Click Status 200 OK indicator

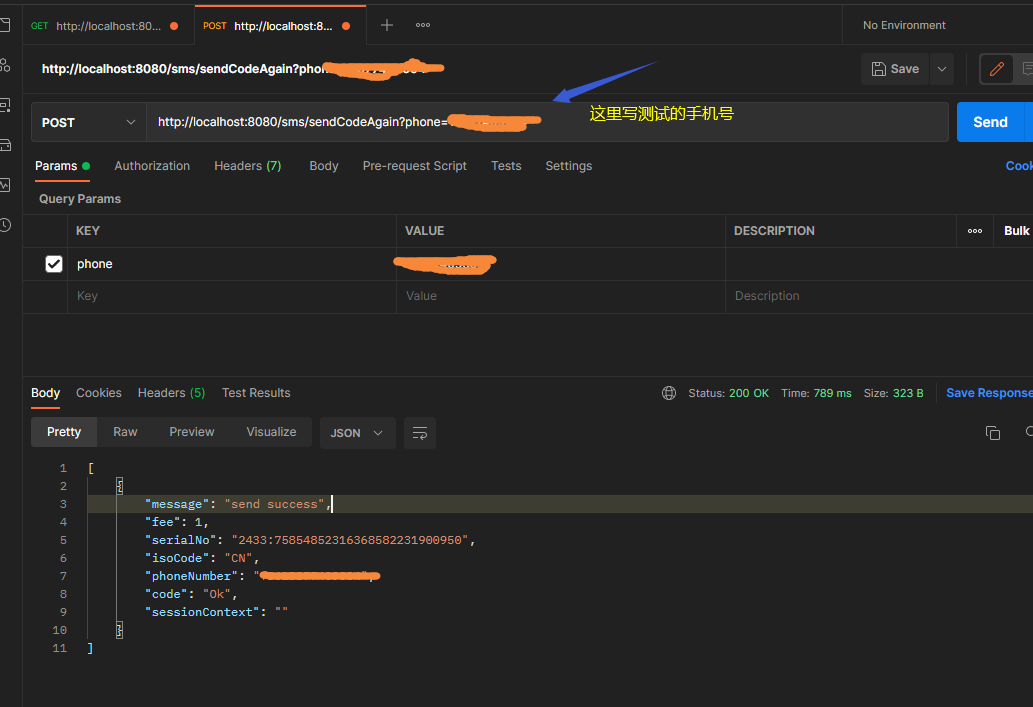(729, 393)
